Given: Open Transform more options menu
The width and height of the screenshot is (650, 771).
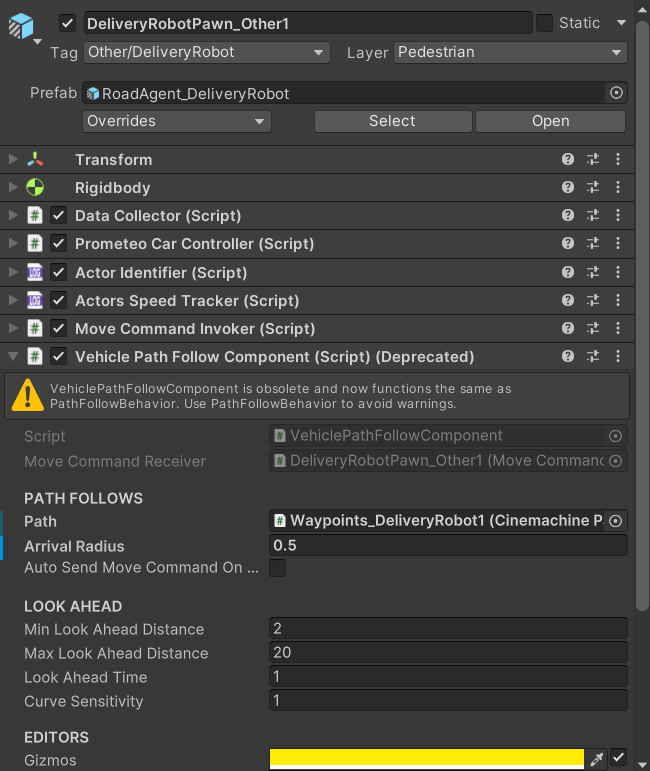Looking at the screenshot, I should tap(618, 159).
